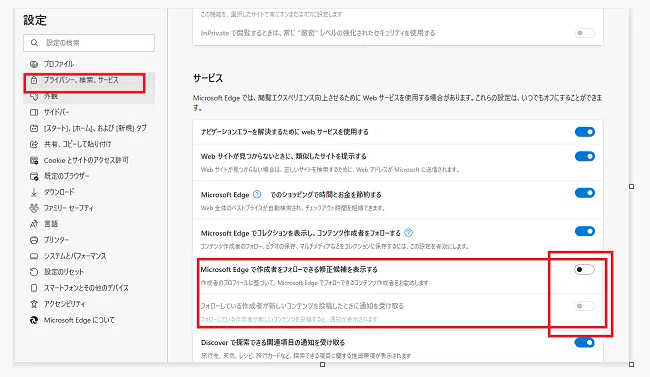Click the help icon next to Microsoft Edge shopping
Viewport: 650px width, 377px height.
[x=257, y=195]
